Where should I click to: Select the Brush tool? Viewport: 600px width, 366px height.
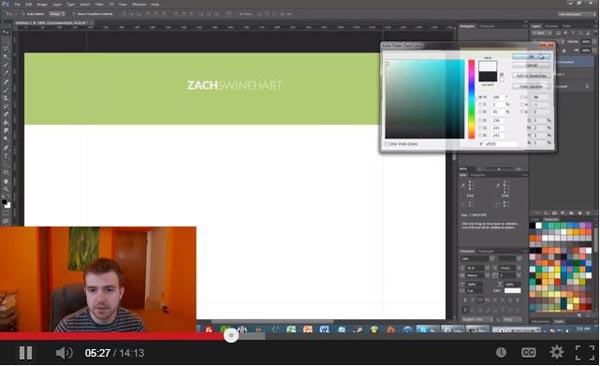[6, 89]
